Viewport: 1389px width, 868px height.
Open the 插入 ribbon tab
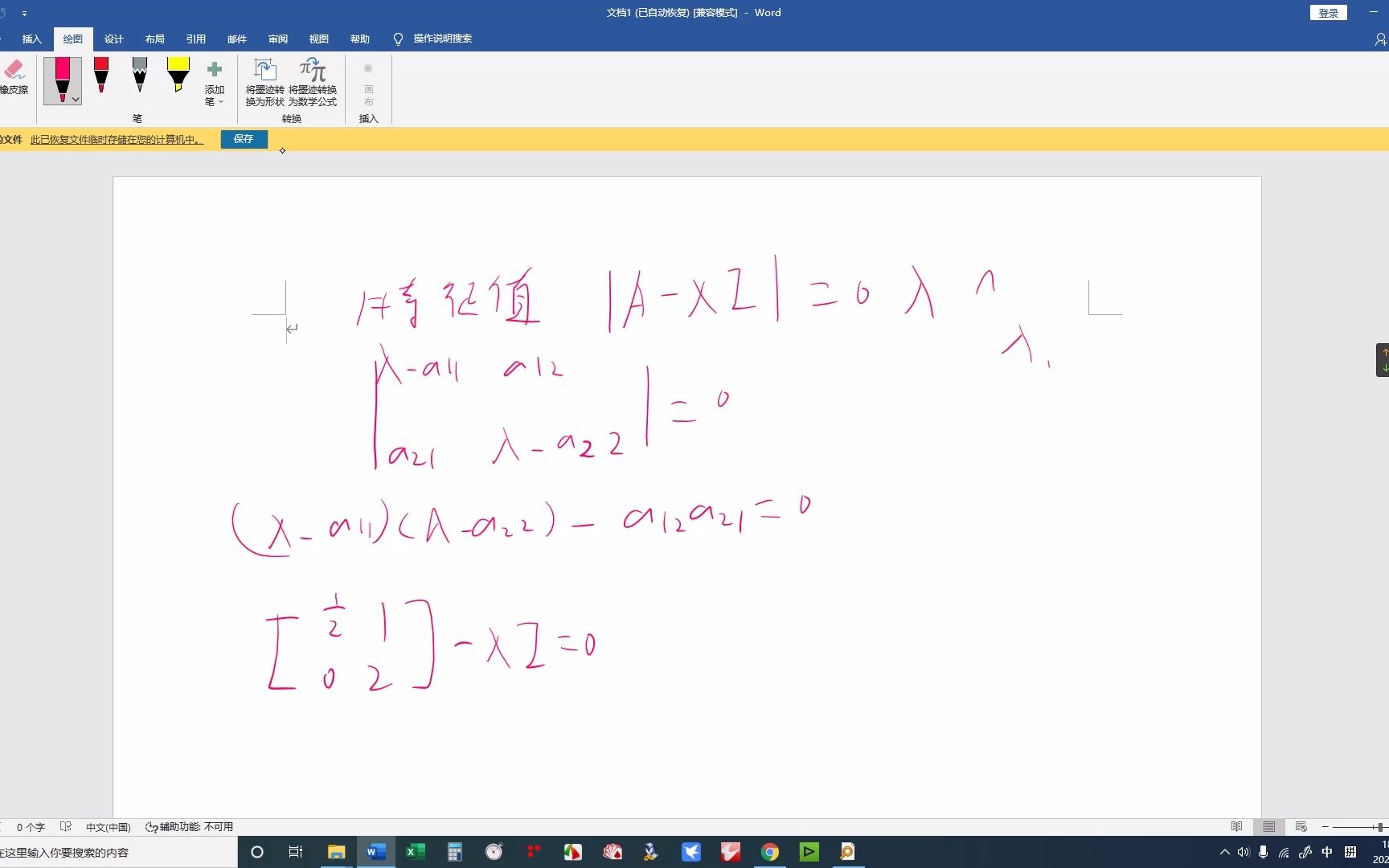click(x=31, y=39)
